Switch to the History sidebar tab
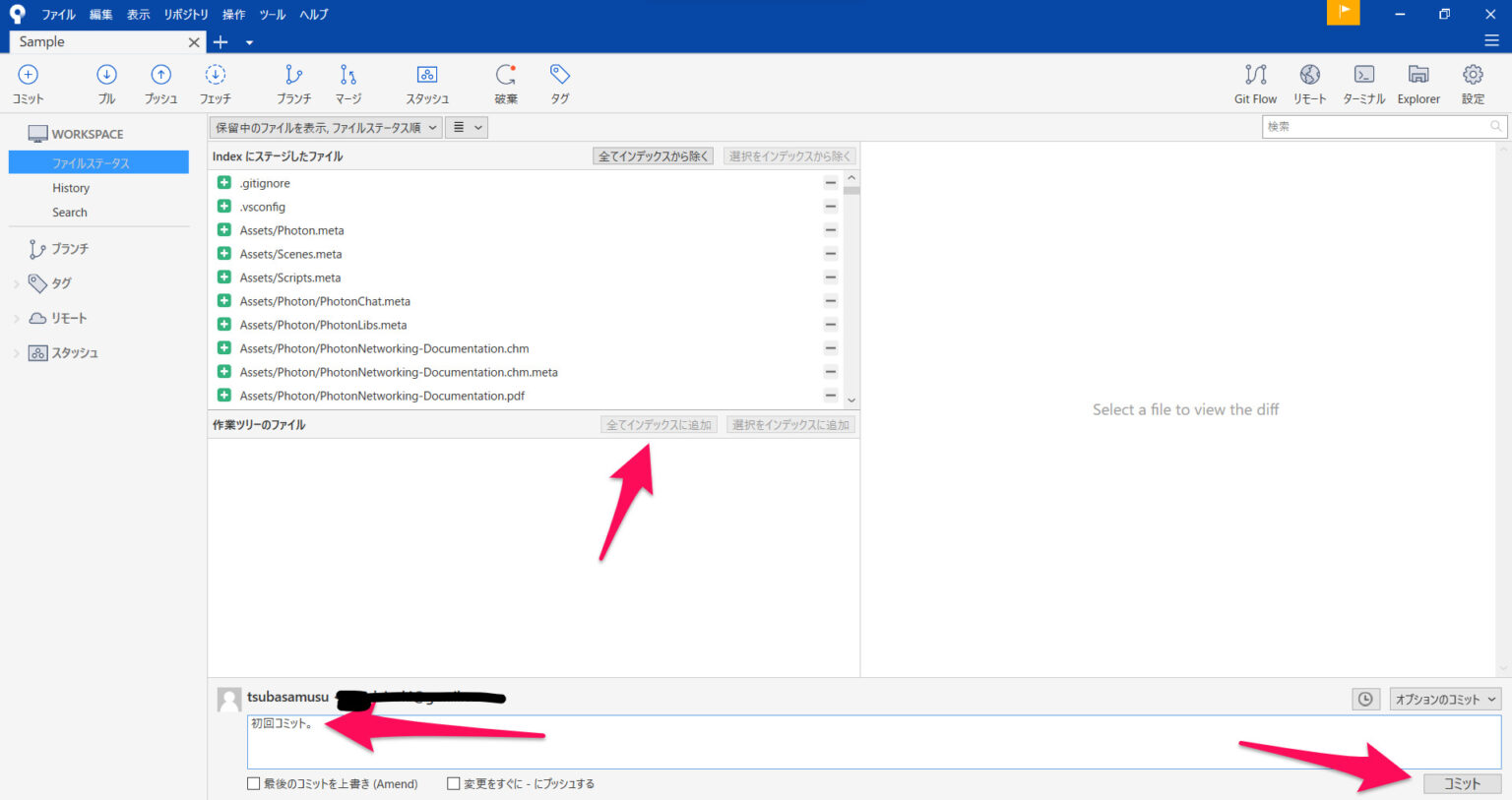Viewport: 1512px width, 800px height. pyautogui.click(x=70, y=187)
